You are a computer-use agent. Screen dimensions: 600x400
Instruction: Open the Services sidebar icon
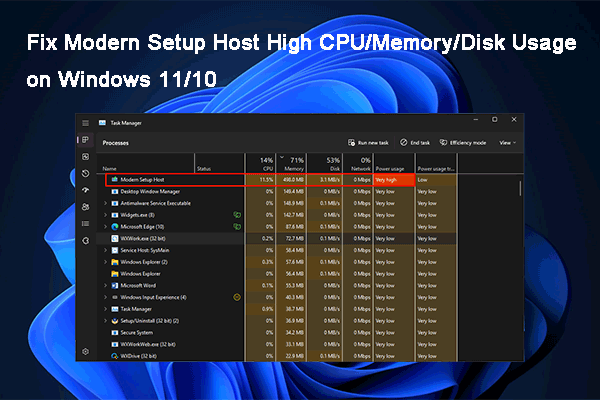point(85,241)
